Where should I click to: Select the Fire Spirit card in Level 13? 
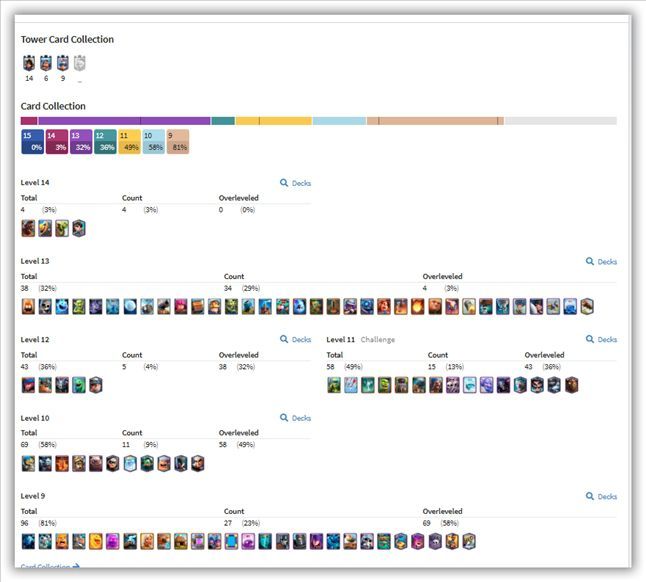coord(28,306)
